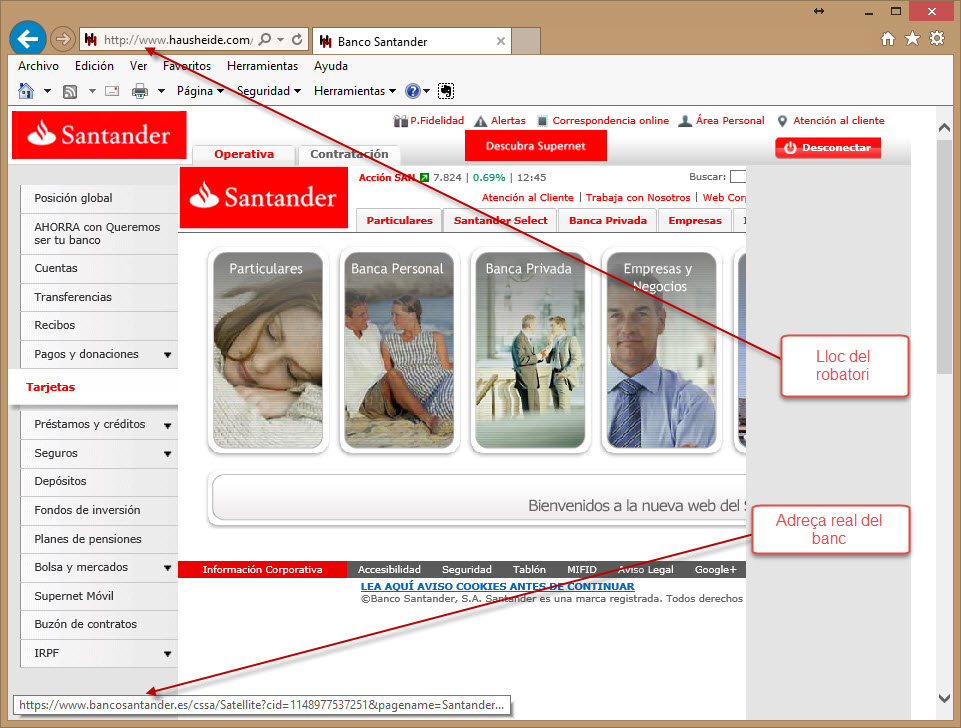This screenshot has height=728, width=961.
Task: Switch to the Contratación tab
Action: click(349, 154)
